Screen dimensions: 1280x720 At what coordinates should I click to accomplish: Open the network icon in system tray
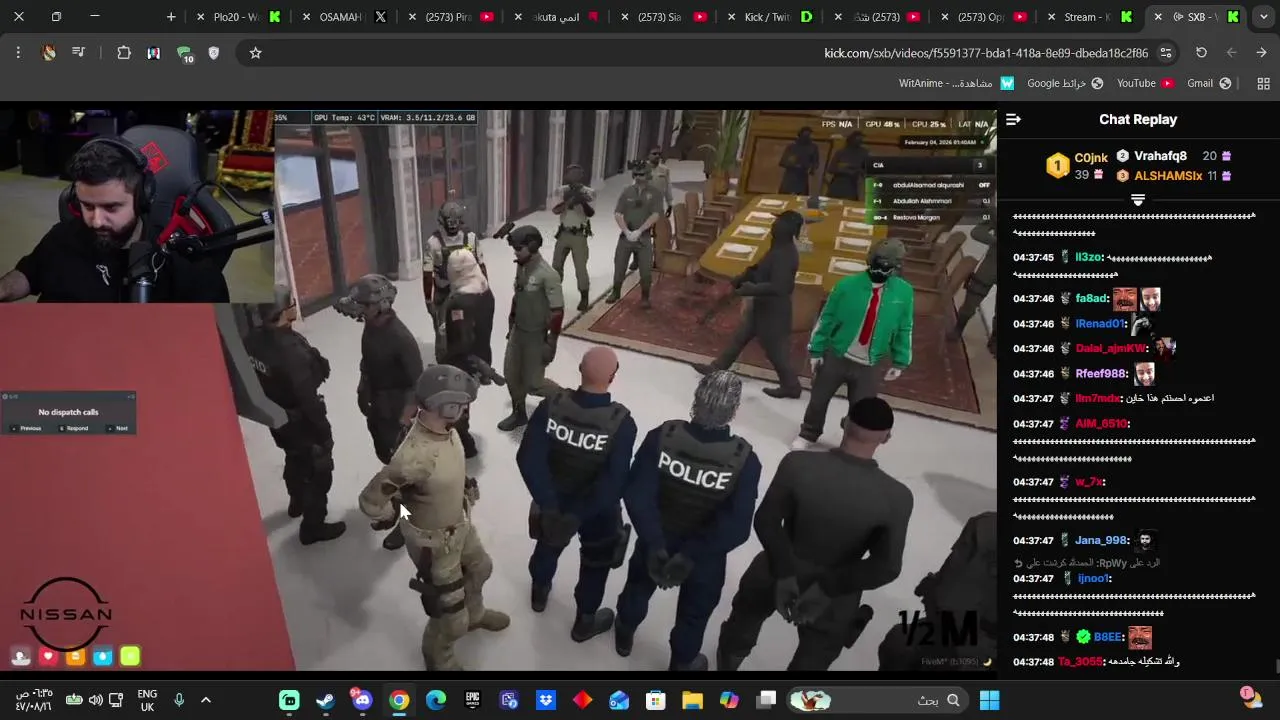click(116, 700)
